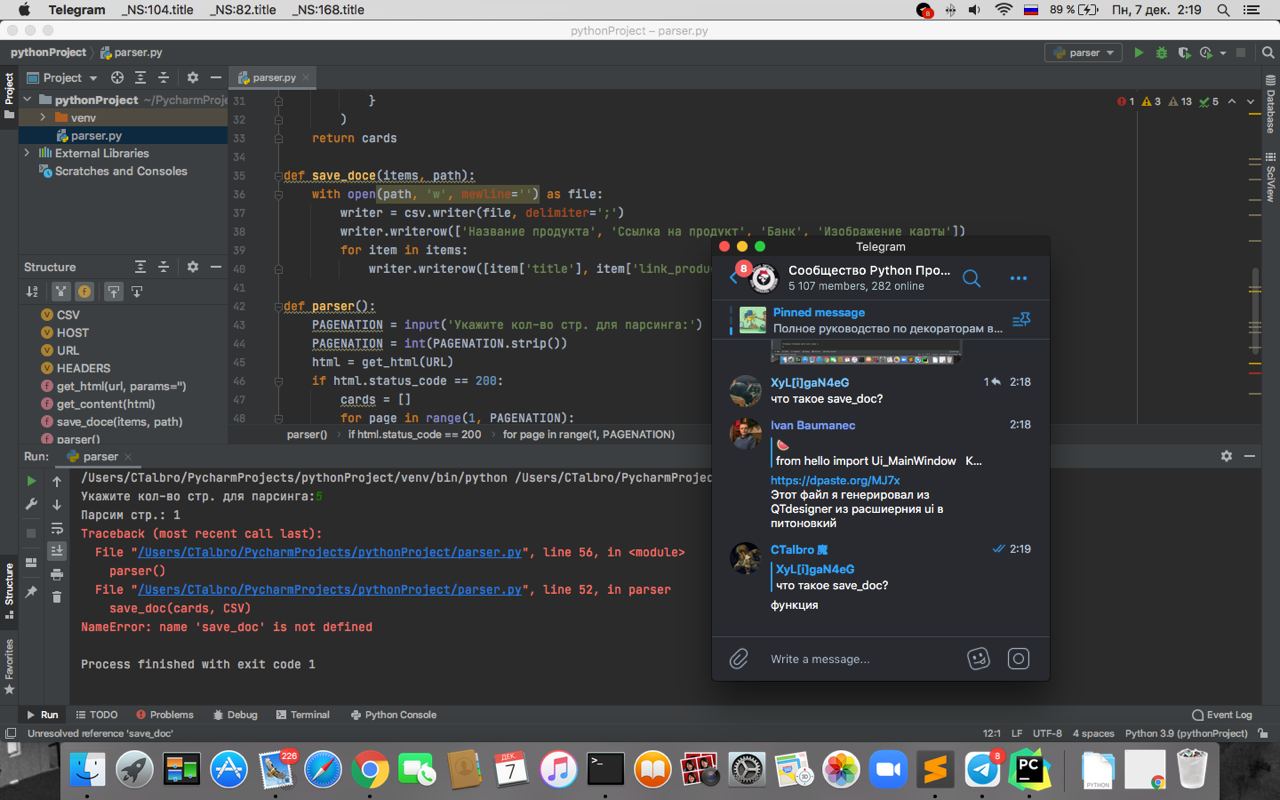
Task: Open first traceback file link, line 56
Action: (329, 552)
